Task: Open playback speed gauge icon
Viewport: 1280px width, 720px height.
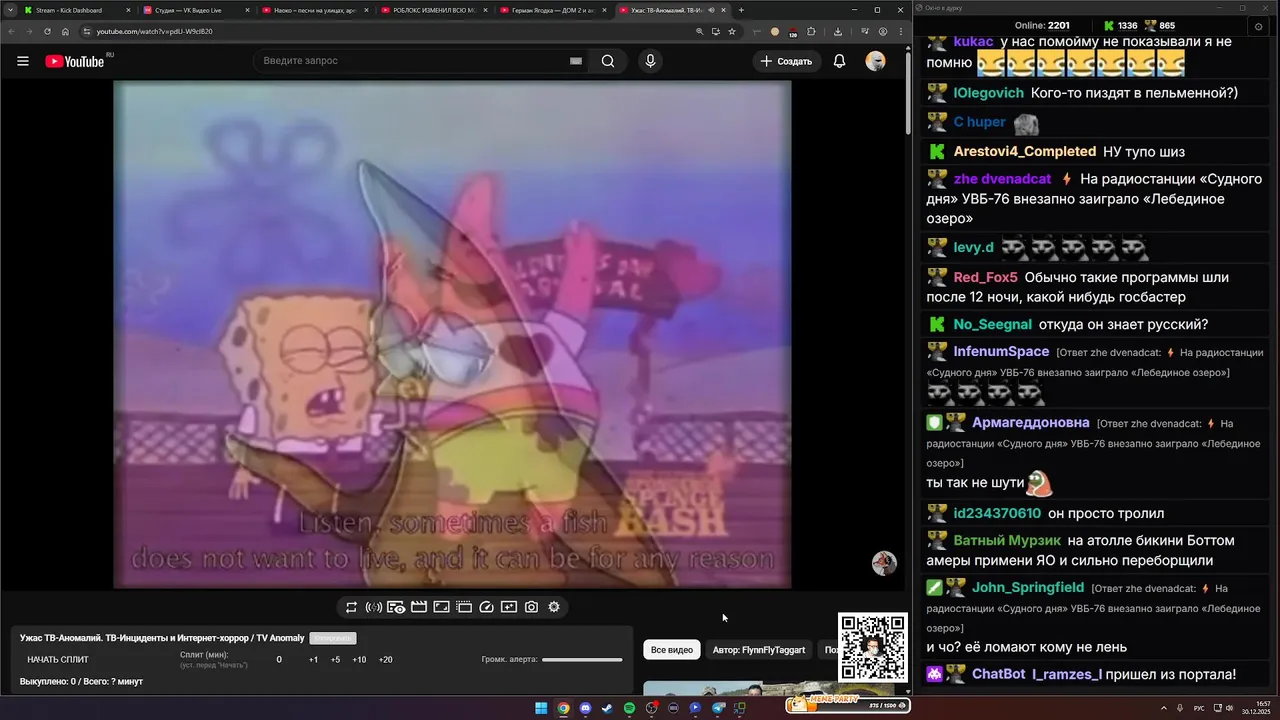Action: tap(487, 607)
